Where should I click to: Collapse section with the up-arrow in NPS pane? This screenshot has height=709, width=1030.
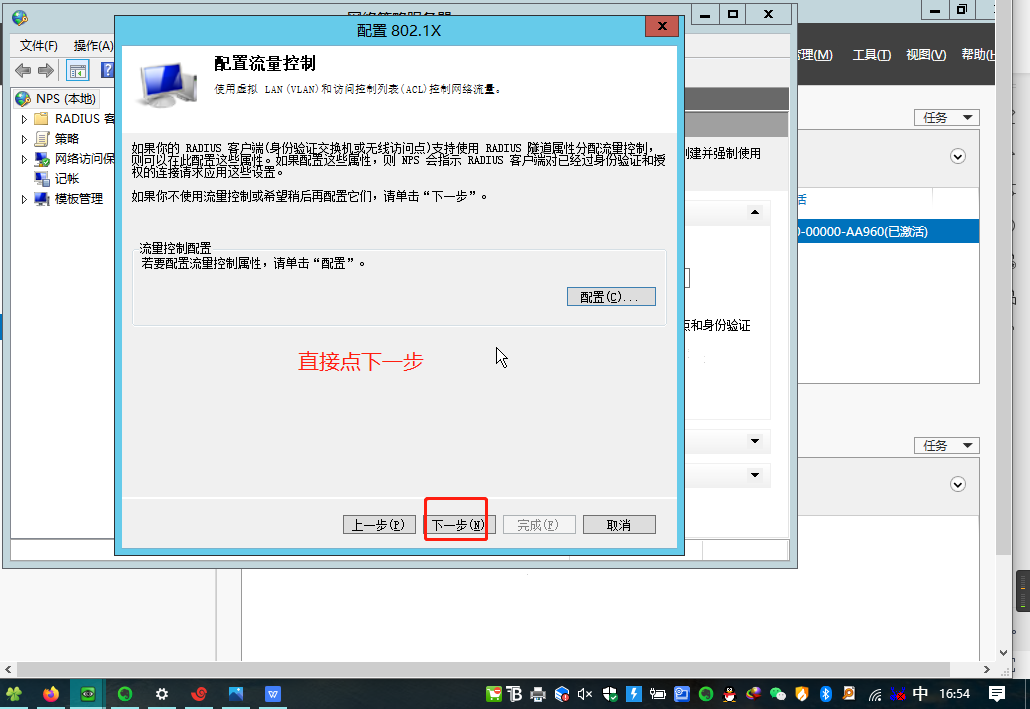tap(755, 212)
